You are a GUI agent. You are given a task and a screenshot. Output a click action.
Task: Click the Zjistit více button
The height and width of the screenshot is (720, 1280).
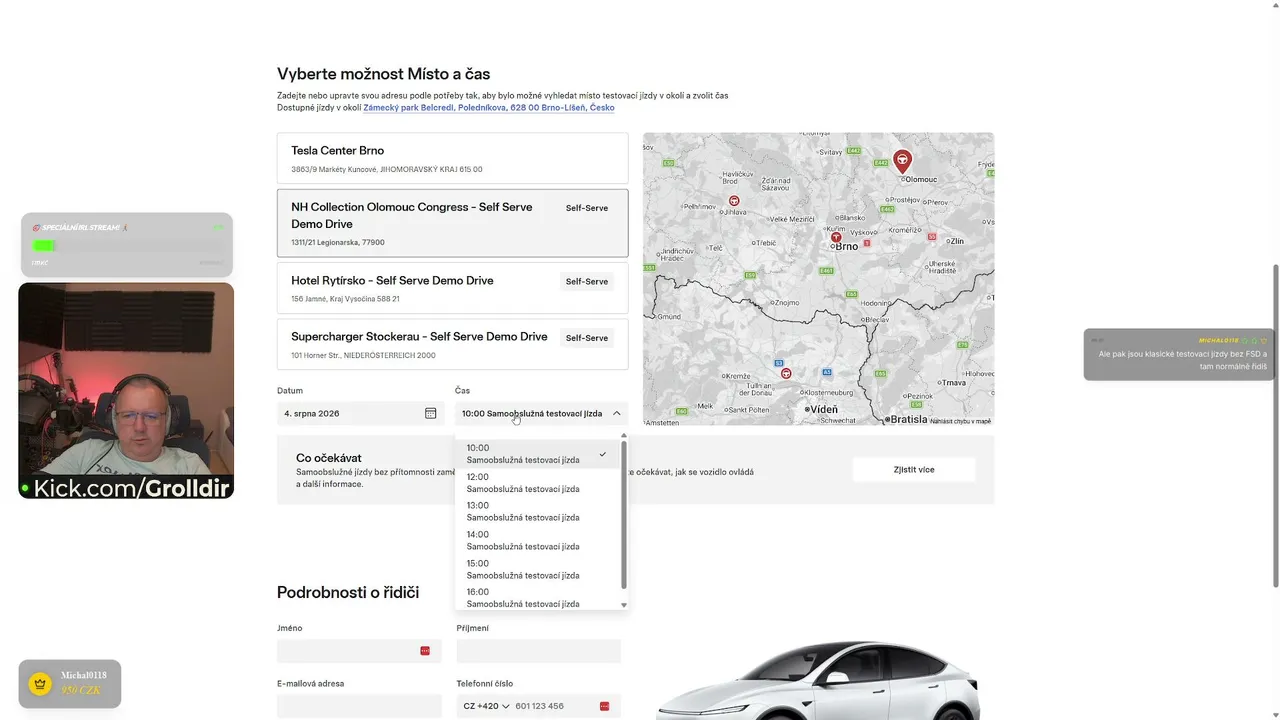(x=914, y=469)
